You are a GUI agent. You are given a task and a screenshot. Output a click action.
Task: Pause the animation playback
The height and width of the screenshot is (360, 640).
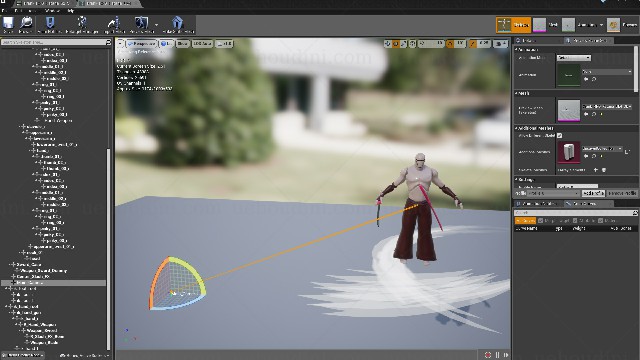click(497, 355)
